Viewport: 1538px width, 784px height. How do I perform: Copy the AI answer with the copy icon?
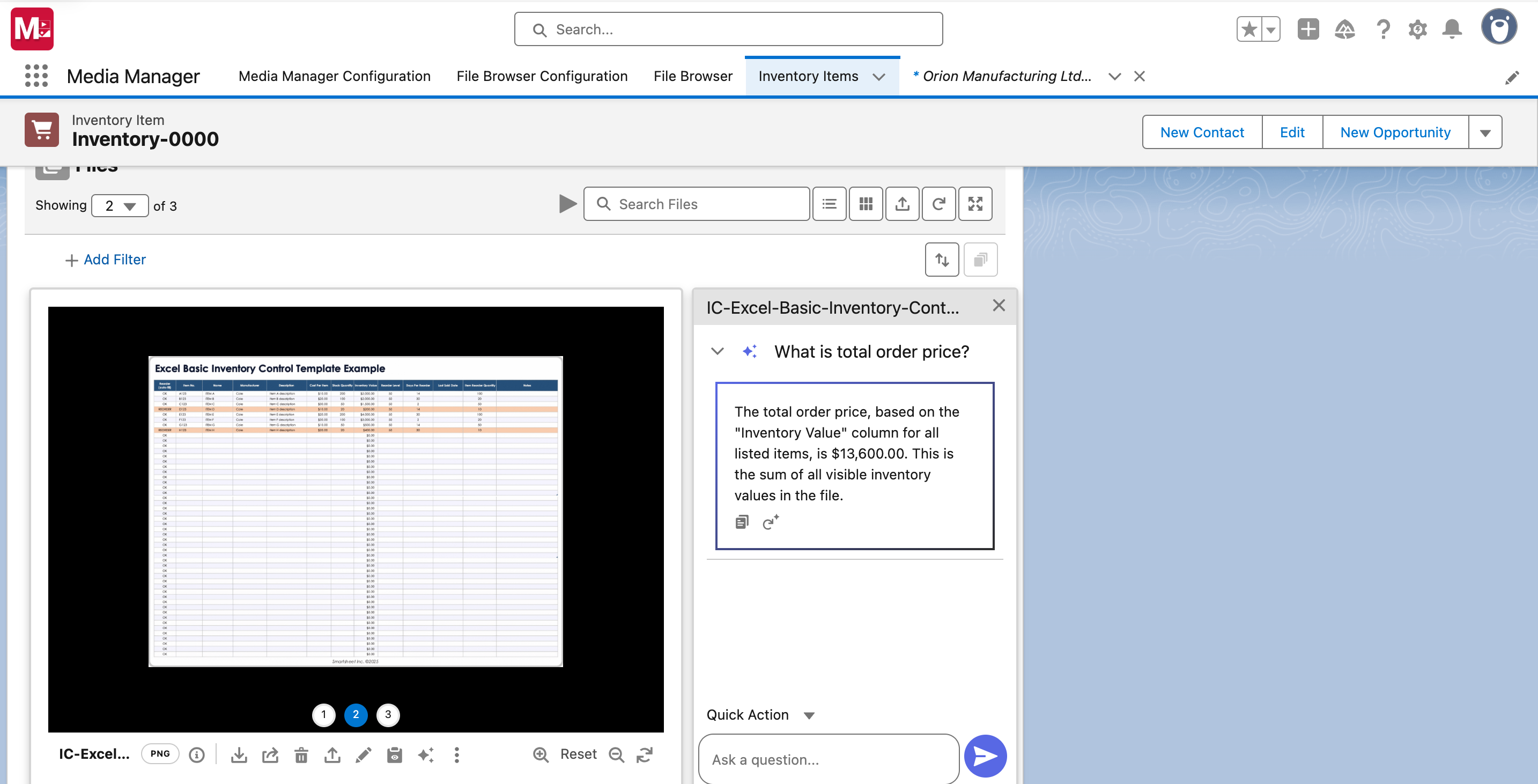pyautogui.click(x=742, y=522)
